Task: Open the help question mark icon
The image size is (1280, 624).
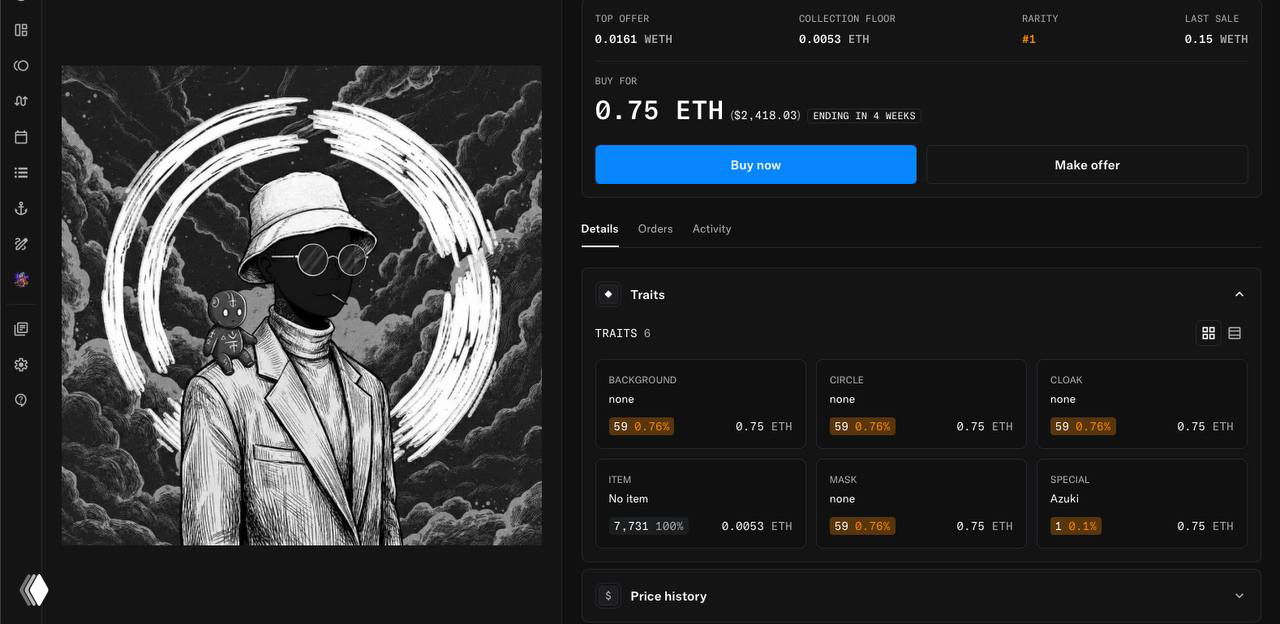Action: [x=21, y=400]
